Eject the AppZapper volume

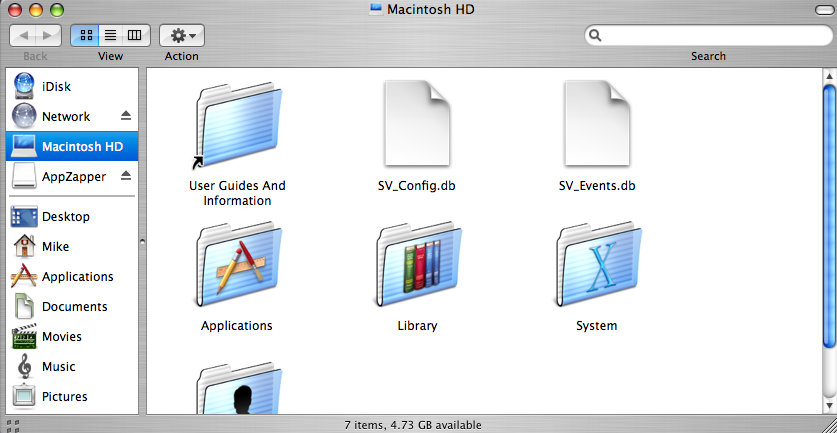coord(125,175)
